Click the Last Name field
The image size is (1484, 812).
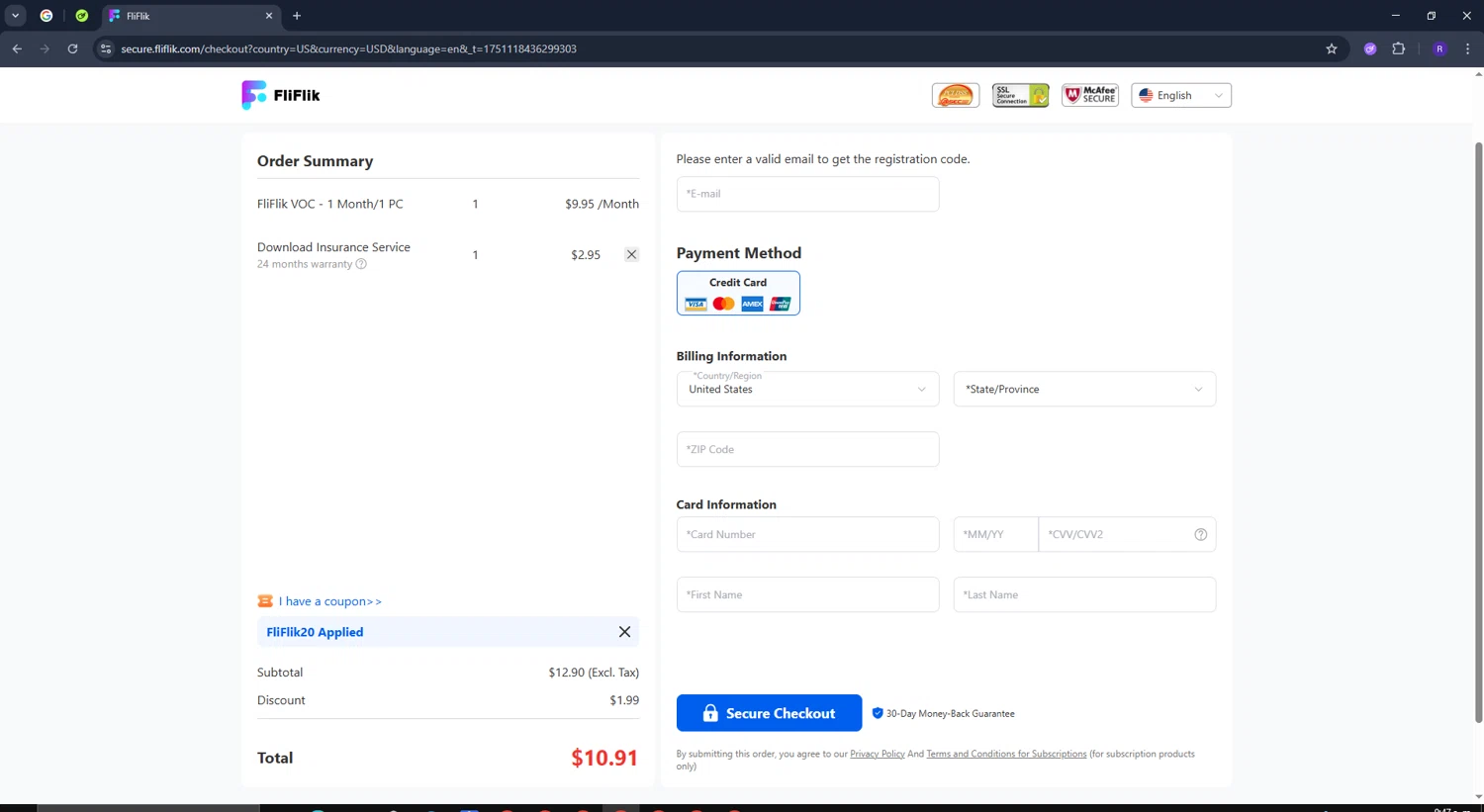pos(1084,594)
